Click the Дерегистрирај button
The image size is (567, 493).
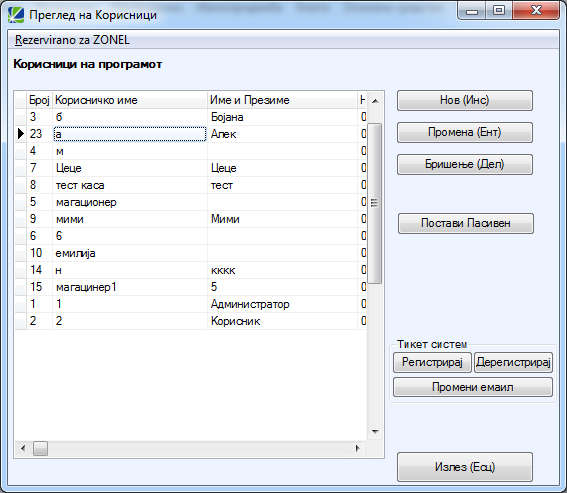coord(513,362)
